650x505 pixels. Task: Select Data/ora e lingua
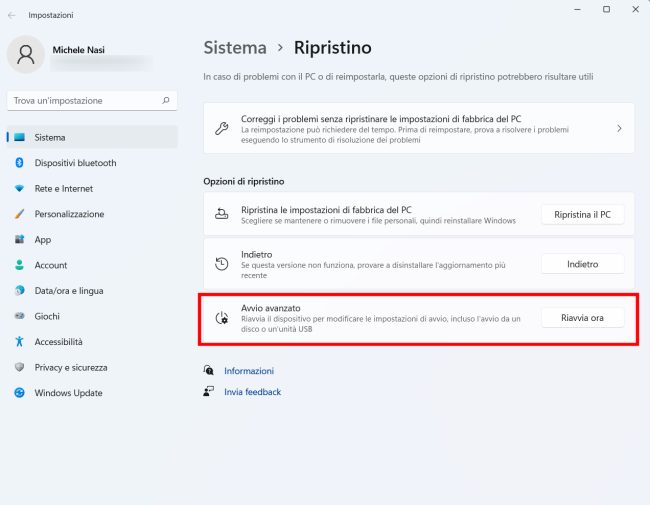tap(92, 290)
